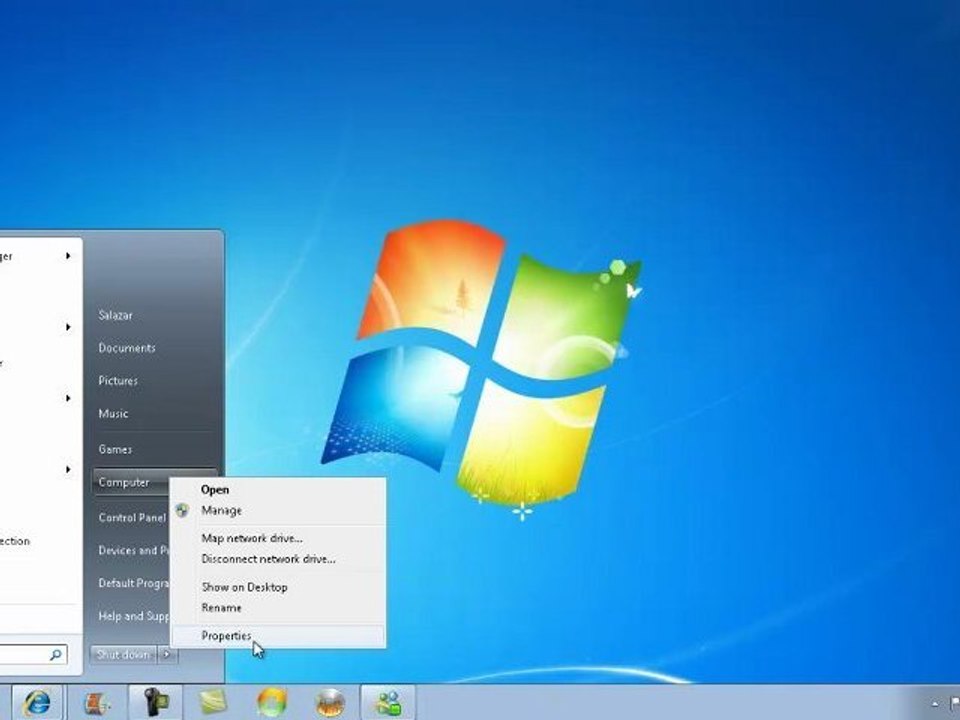Open the camcorder video app in taskbar
960x720 pixels.
point(156,703)
